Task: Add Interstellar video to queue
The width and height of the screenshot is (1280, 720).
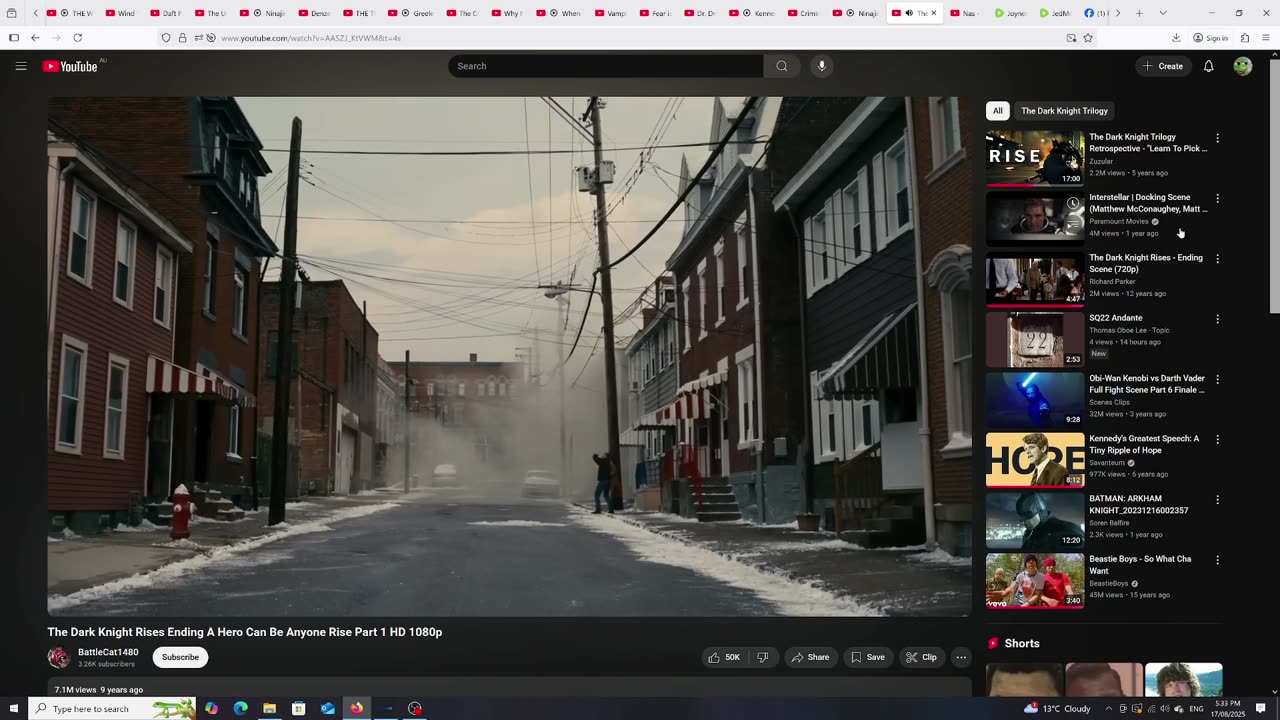Action: pyautogui.click(x=1073, y=225)
